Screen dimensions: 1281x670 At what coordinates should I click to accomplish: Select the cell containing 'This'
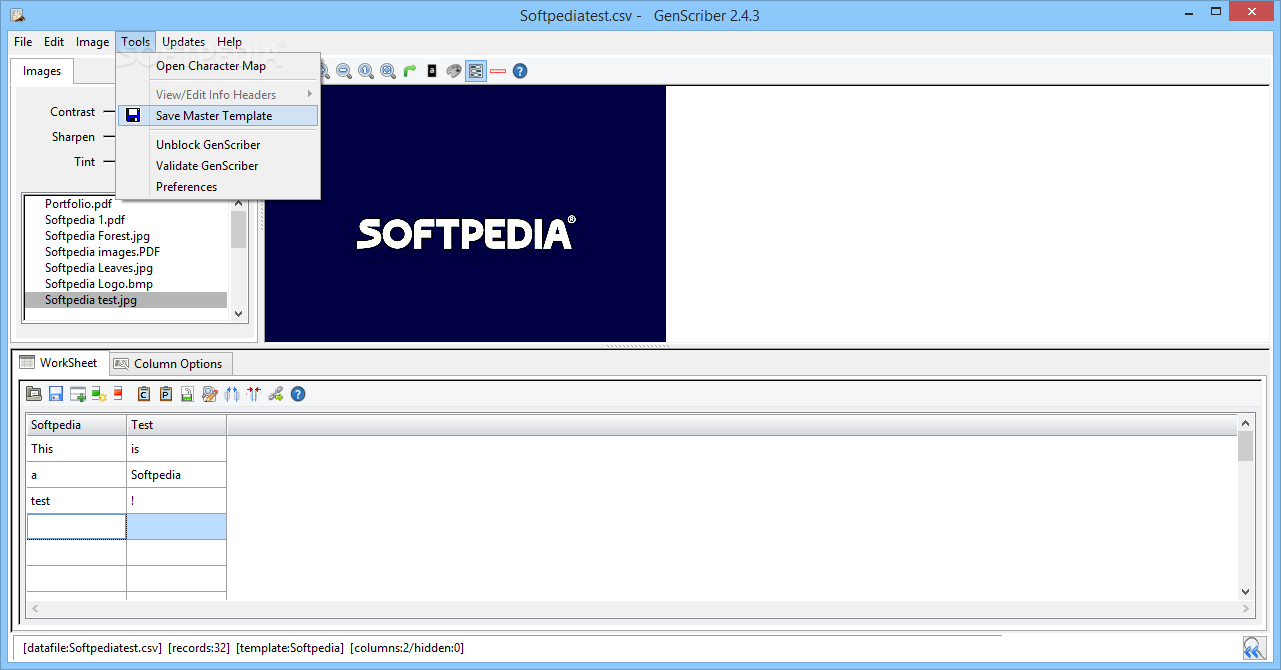[76, 449]
